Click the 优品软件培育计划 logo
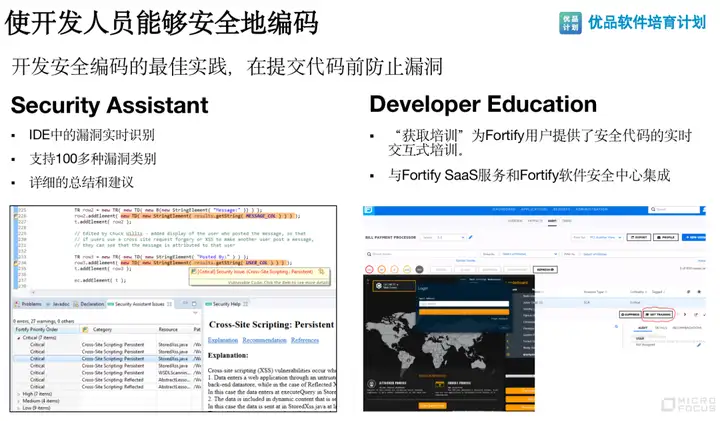 [632, 22]
